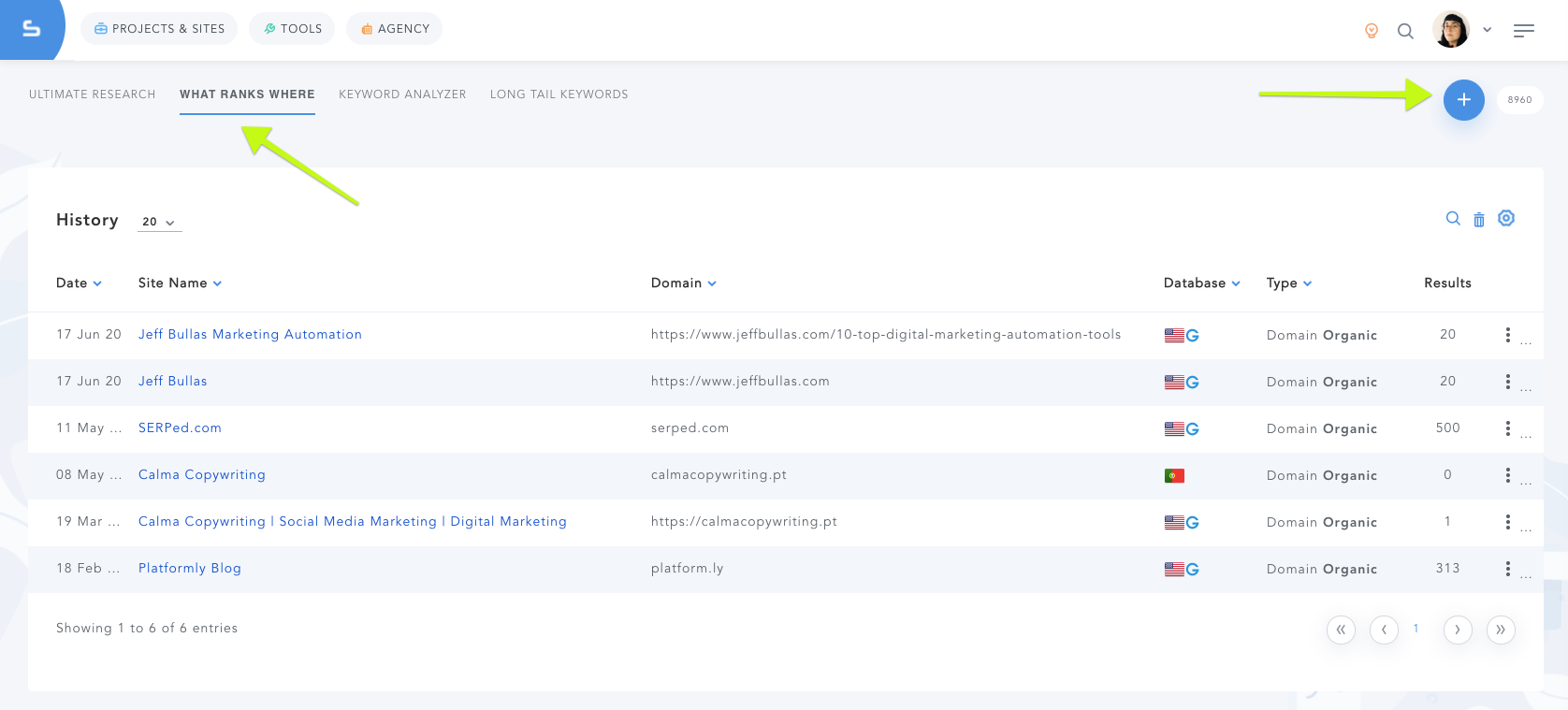
Task: Click the top bar search magnifier
Action: coord(1405,31)
